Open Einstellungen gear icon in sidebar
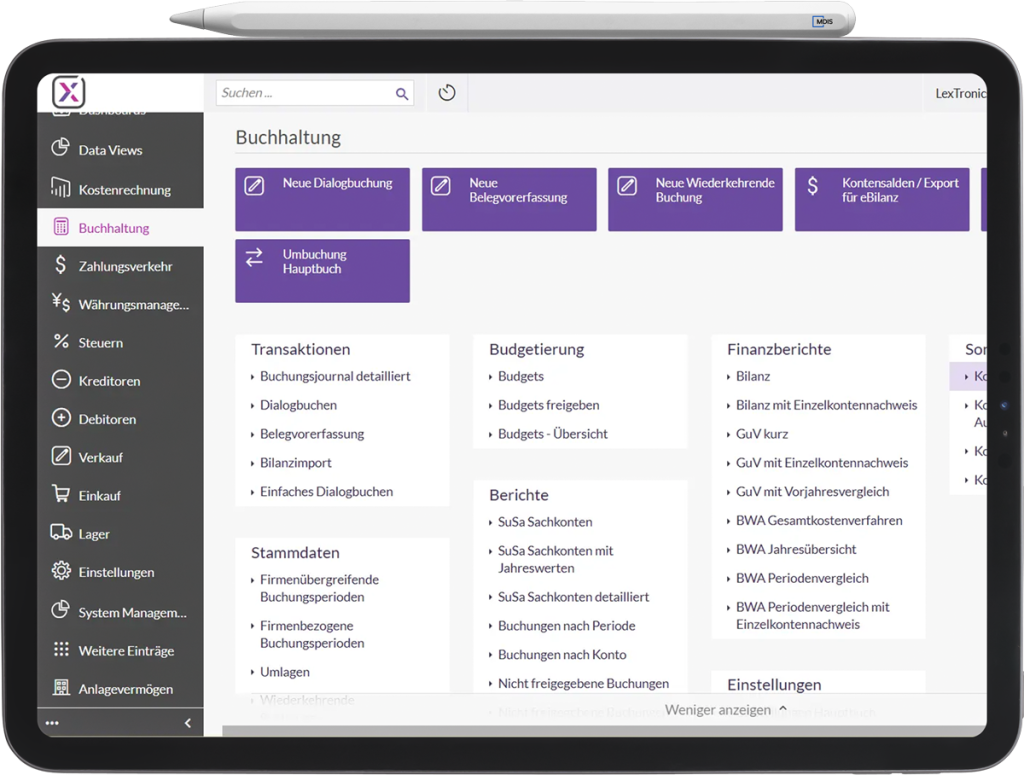Viewport: 1024px width, 775px height. pos(60,572)
